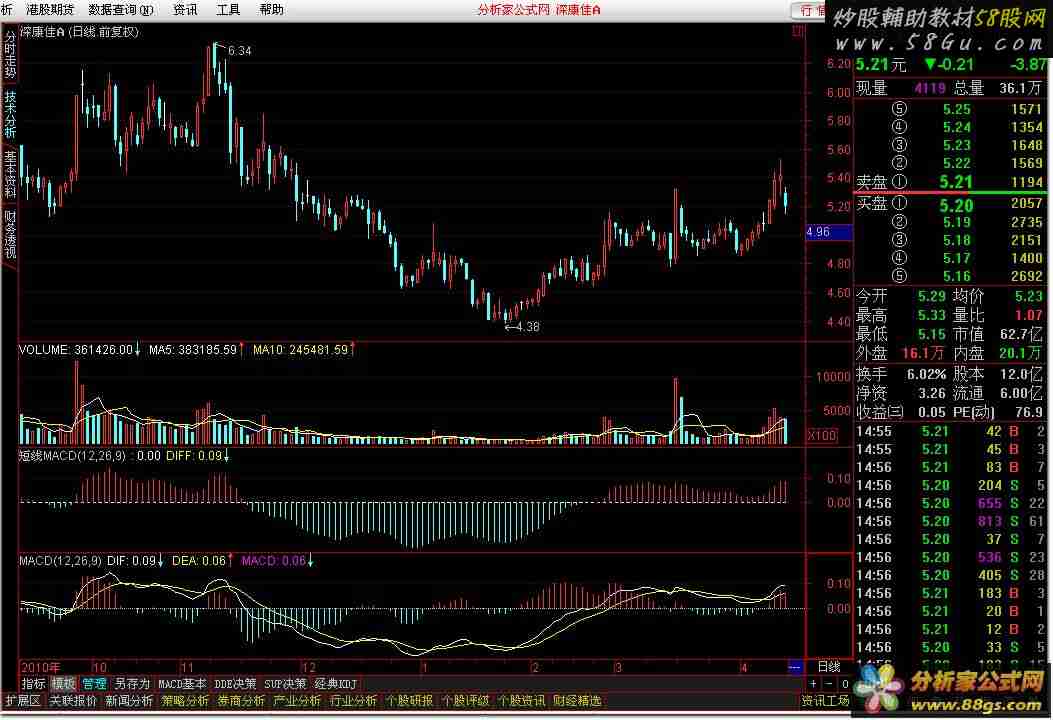Open 券商分析
Viewport: 1053px width, 720px height.
click(x=241, y=701)
